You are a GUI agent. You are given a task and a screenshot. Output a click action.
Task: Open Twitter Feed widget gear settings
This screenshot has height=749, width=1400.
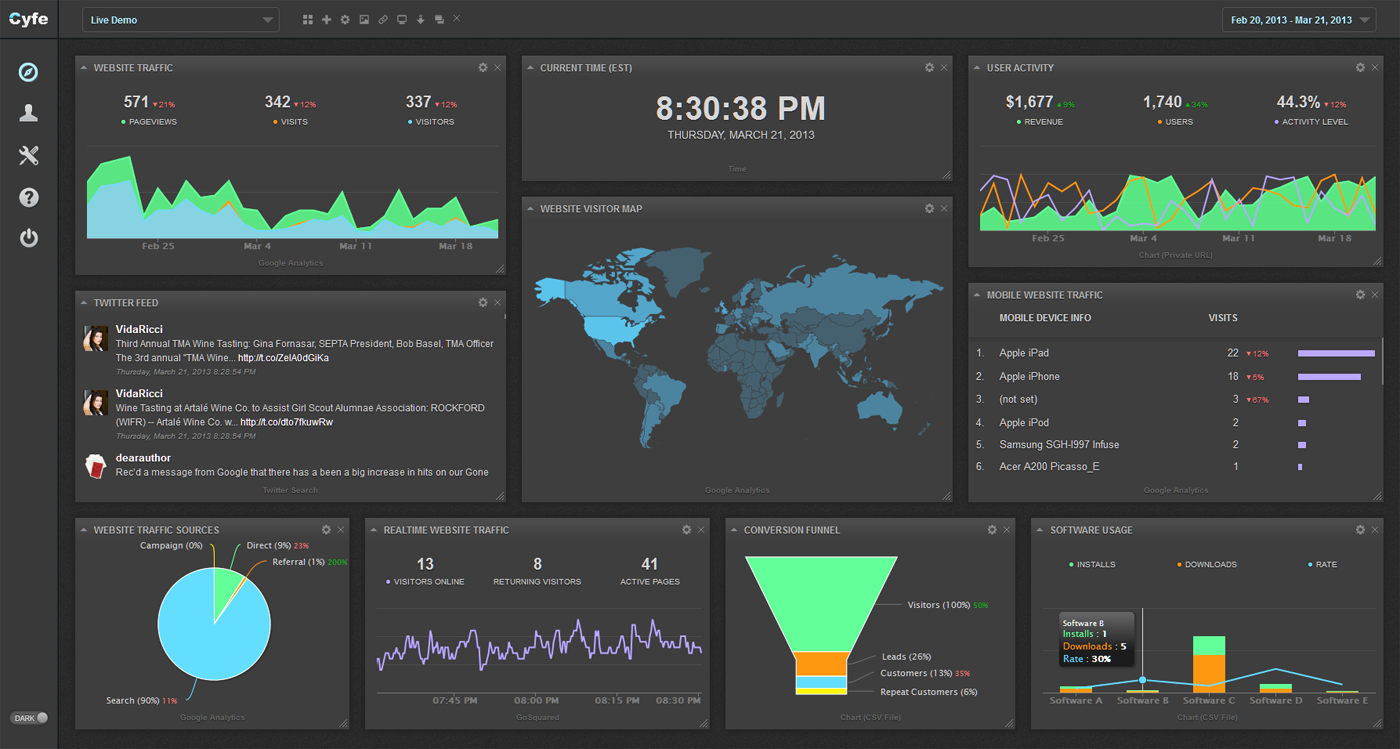tap(483, 302)
